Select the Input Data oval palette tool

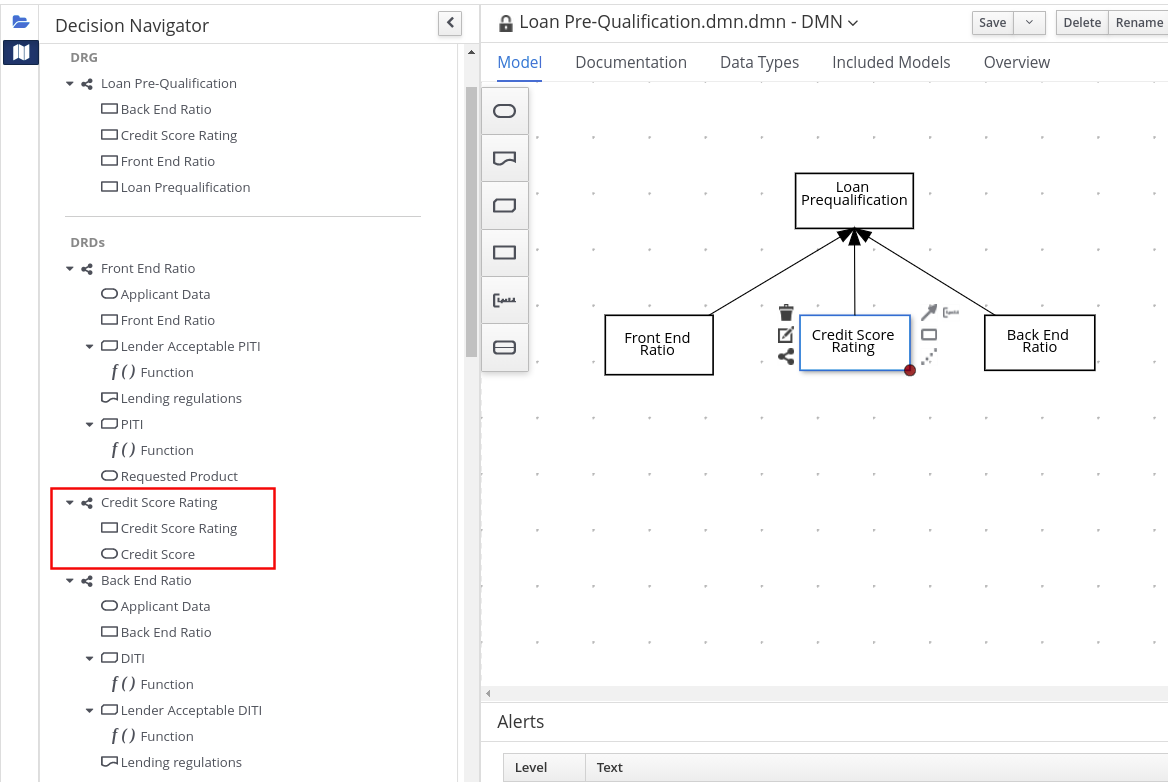point(505,111)
